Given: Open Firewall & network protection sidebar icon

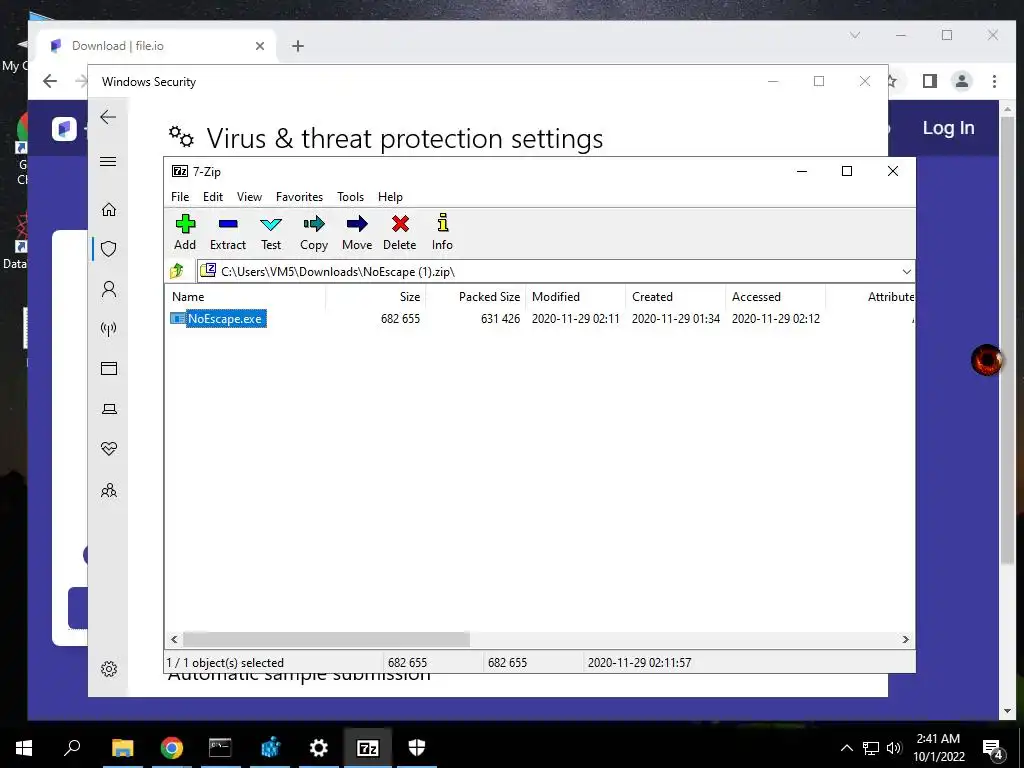Looking at the screenshot, I should pyautogui.click(x=109, y=328).
